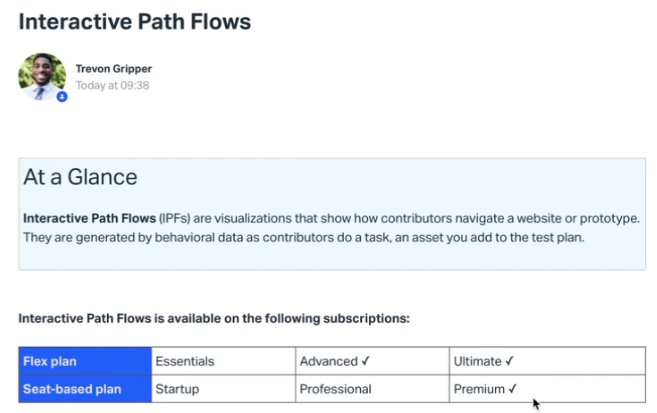Click the Today at 09:38 timestamp
The height and width of the screenshot is (413, 657).
click(x=112, y=85)
